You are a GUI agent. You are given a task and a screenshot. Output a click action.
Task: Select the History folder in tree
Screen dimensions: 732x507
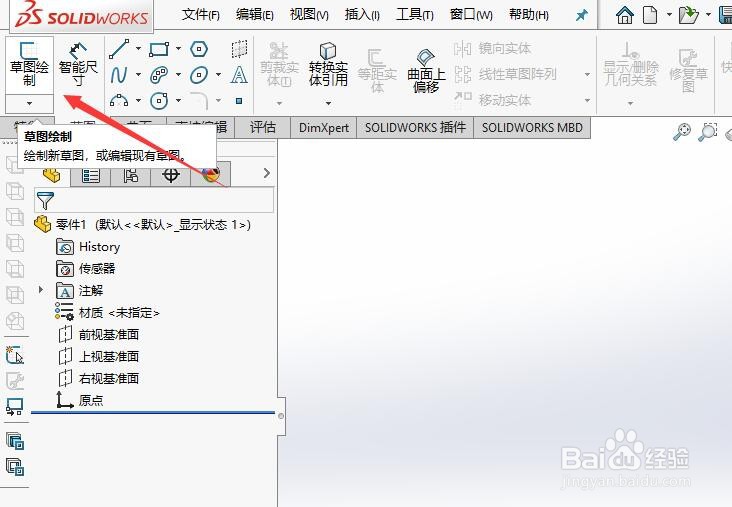99,246
